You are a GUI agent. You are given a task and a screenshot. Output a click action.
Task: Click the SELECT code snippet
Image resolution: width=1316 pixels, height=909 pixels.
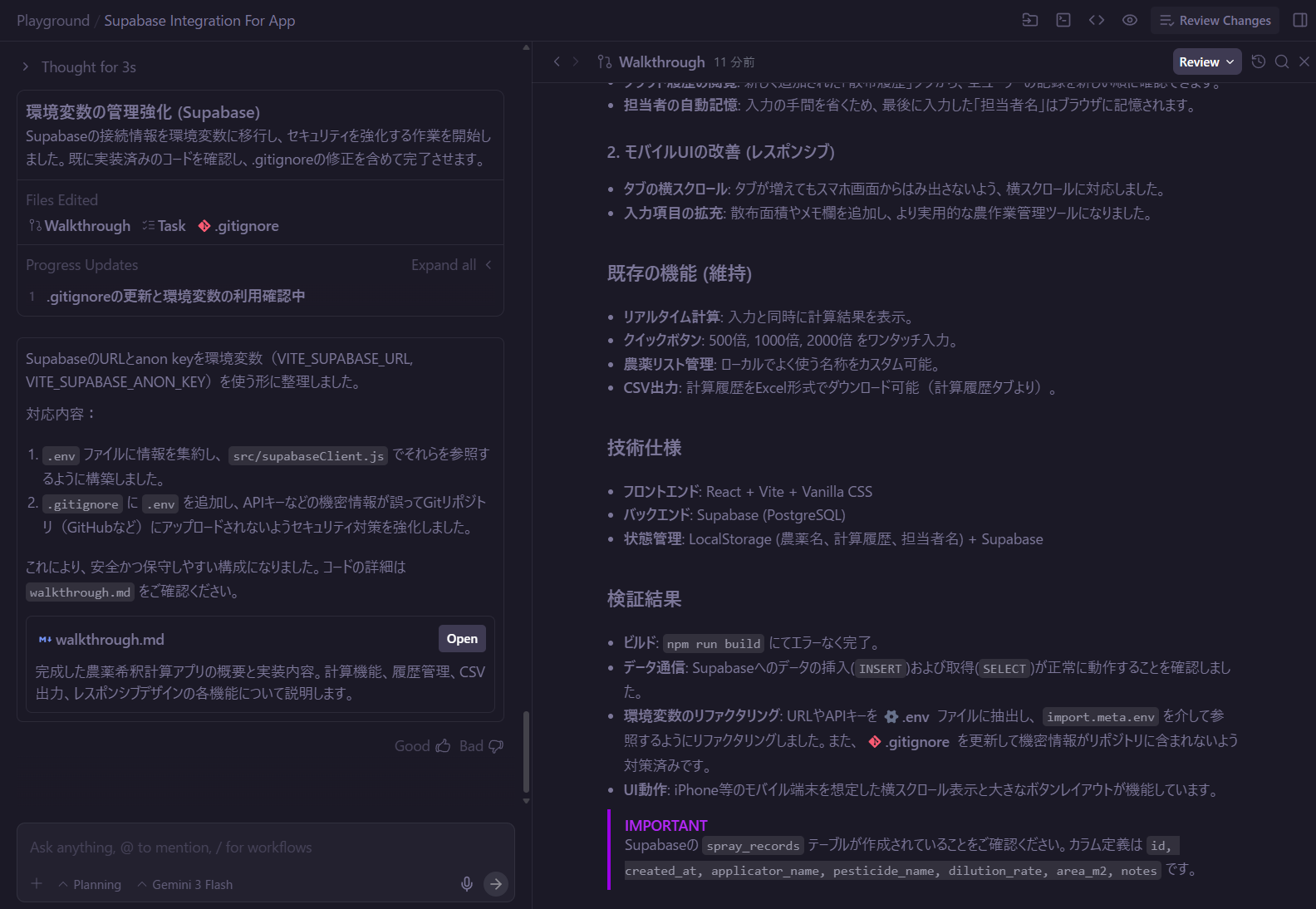[x=1004, y=669]
